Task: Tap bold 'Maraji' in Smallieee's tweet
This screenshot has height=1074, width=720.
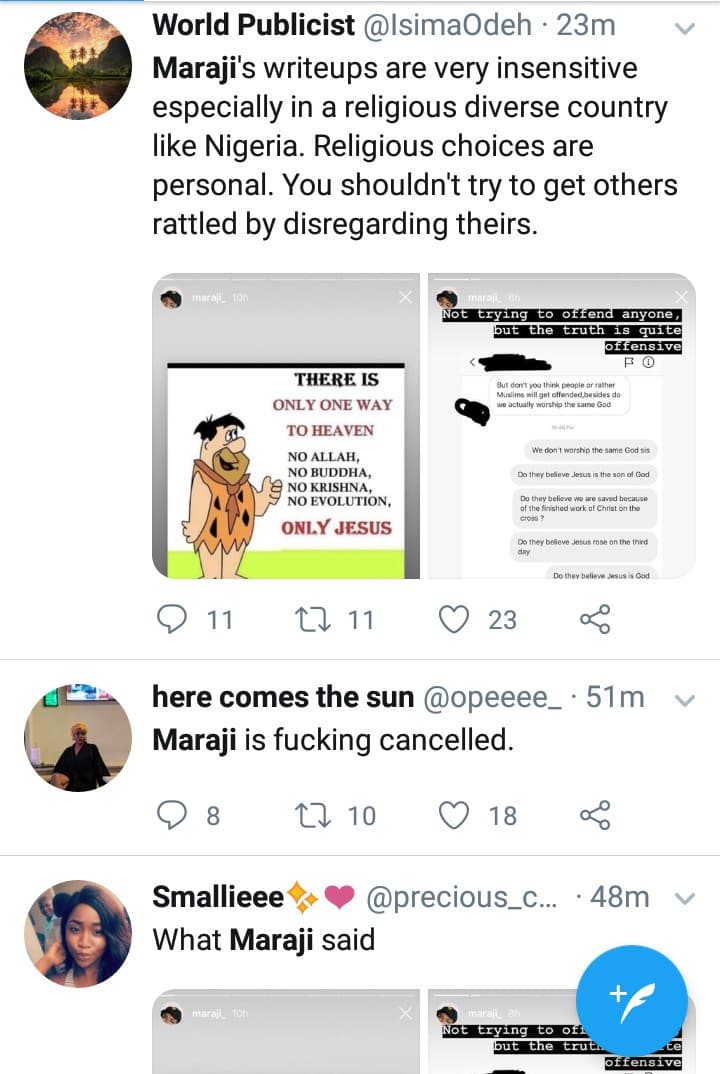Action: click(x=267, y=940)
